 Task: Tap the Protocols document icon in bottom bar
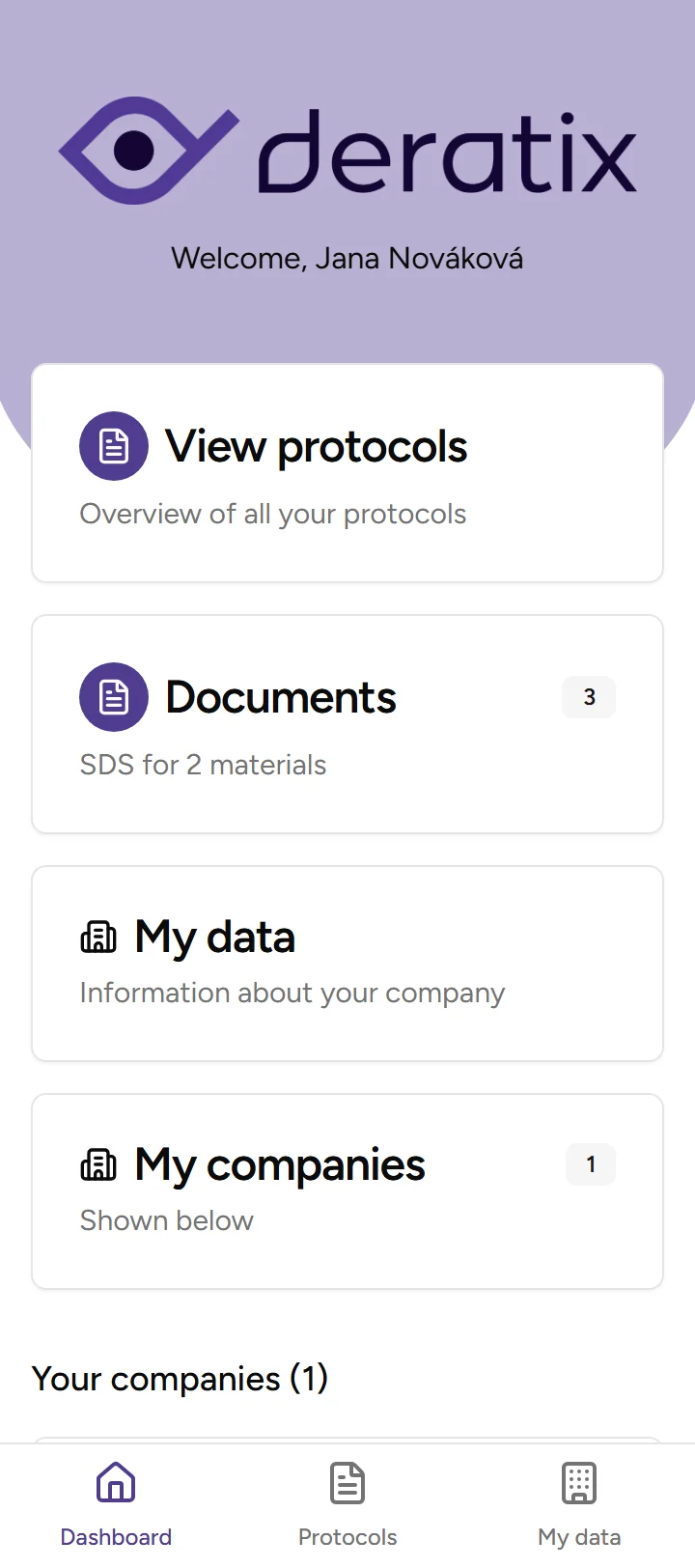tap(347, 1483)
